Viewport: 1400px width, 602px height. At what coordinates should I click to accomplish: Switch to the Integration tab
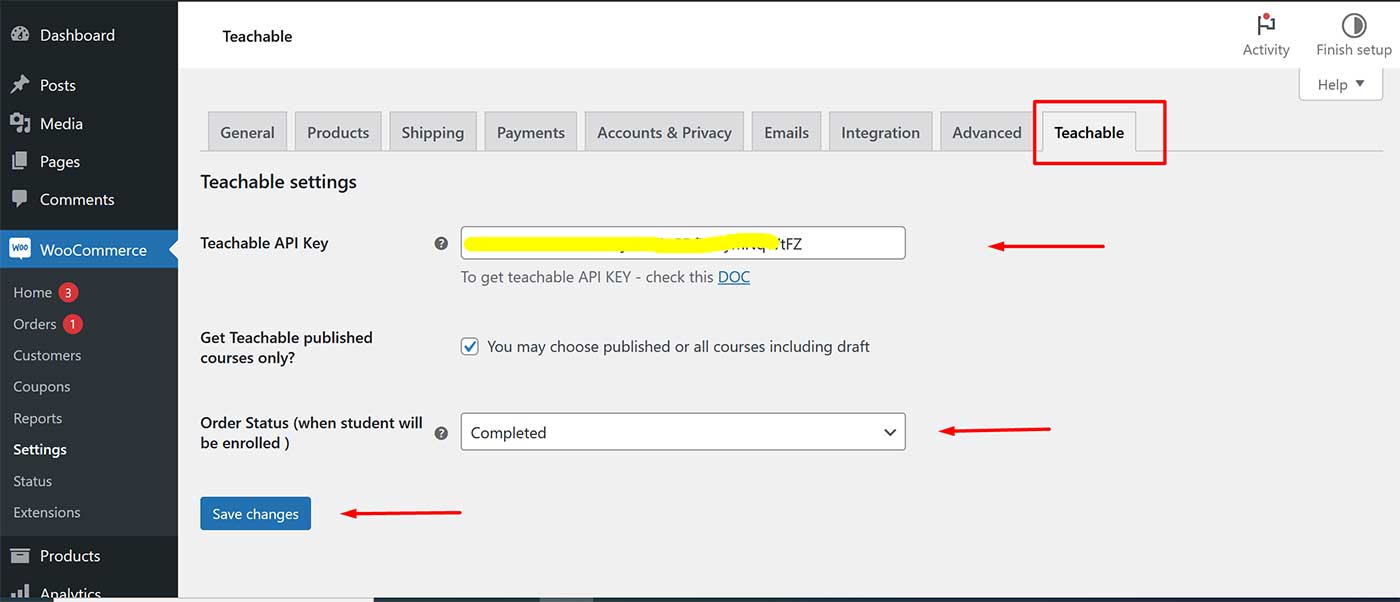point(880,132)
